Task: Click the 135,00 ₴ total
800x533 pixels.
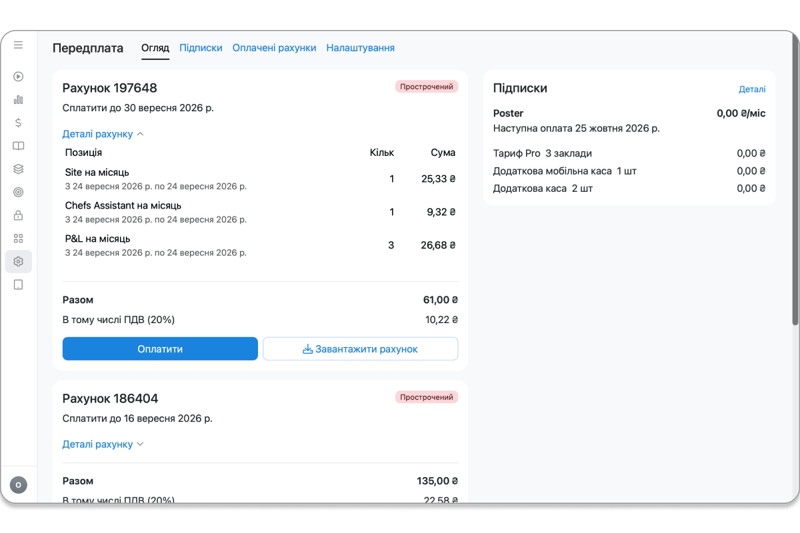Action: pos(437,481)
